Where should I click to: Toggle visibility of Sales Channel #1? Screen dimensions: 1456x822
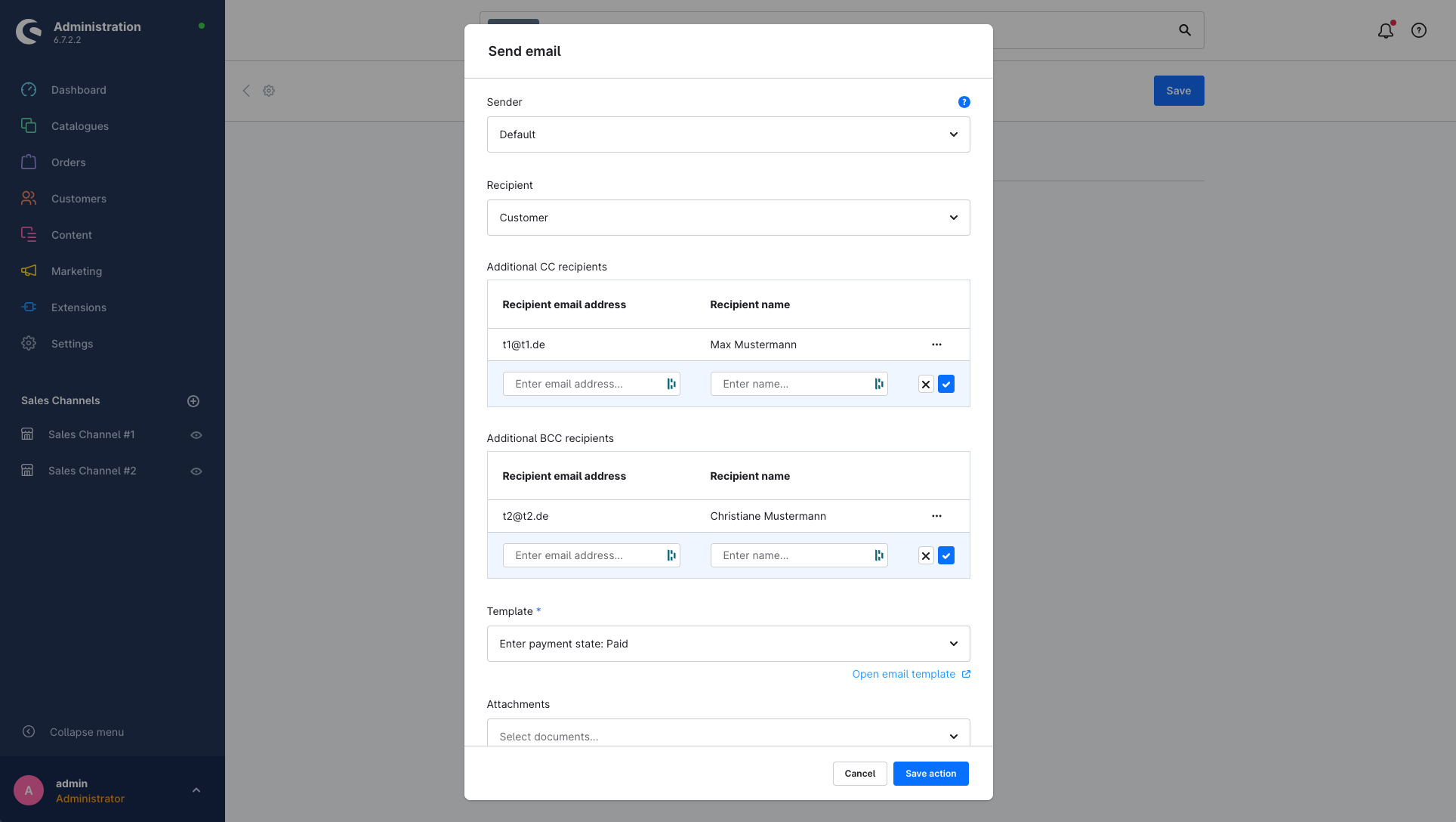pyautogui.click(x=196, y=435)
